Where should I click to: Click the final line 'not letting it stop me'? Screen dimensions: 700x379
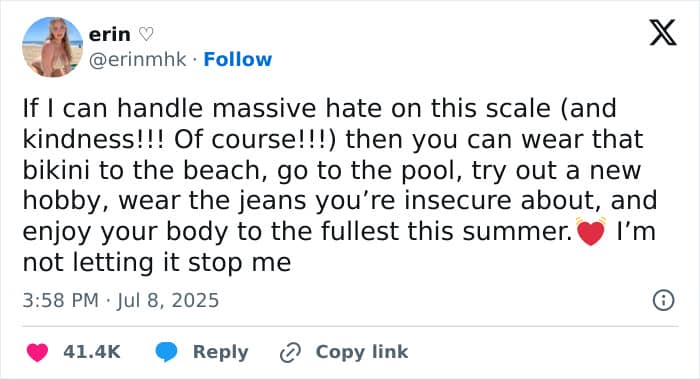pyautogui.click(x=157, y=262)
